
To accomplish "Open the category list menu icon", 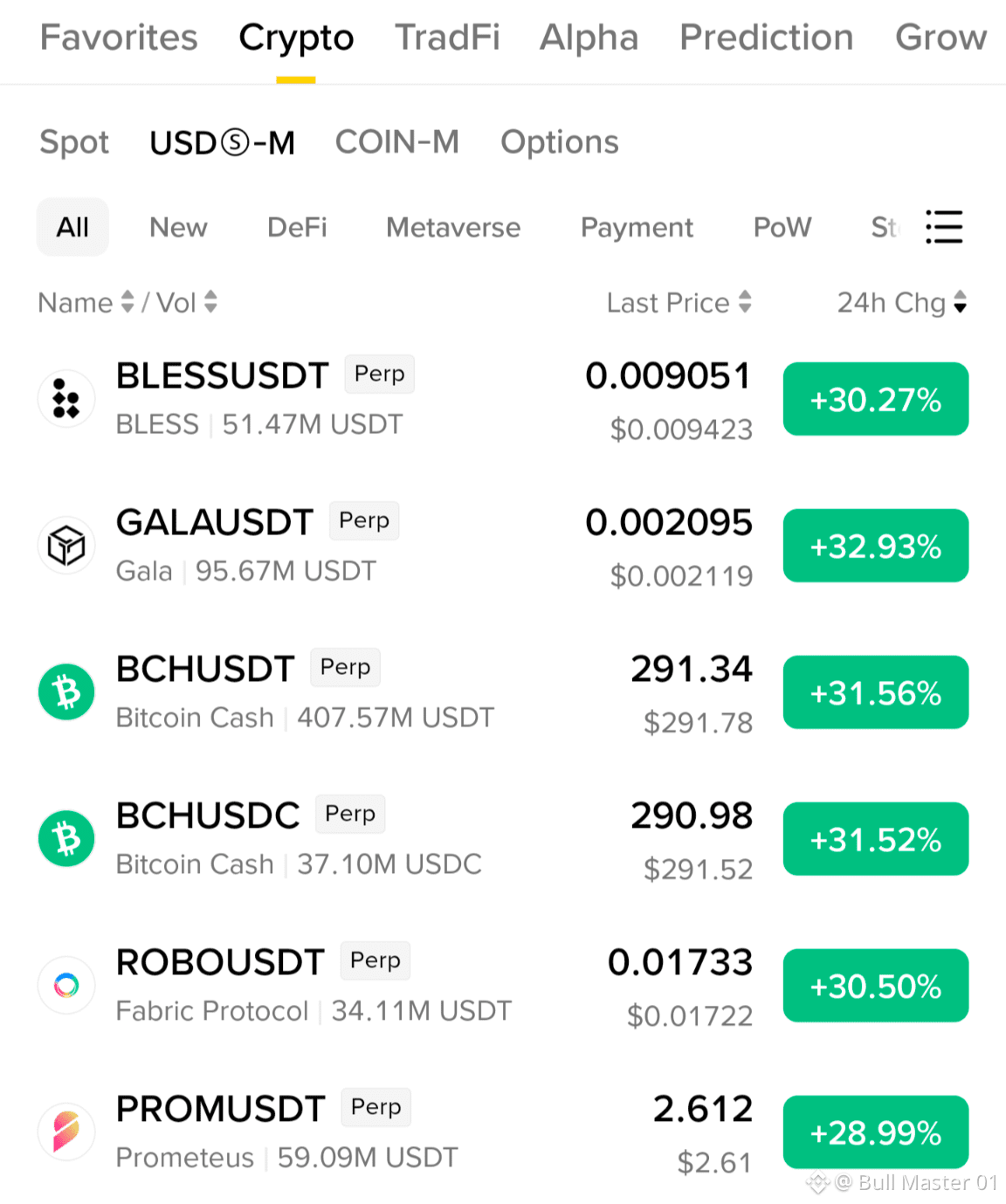I will [944, 227].
